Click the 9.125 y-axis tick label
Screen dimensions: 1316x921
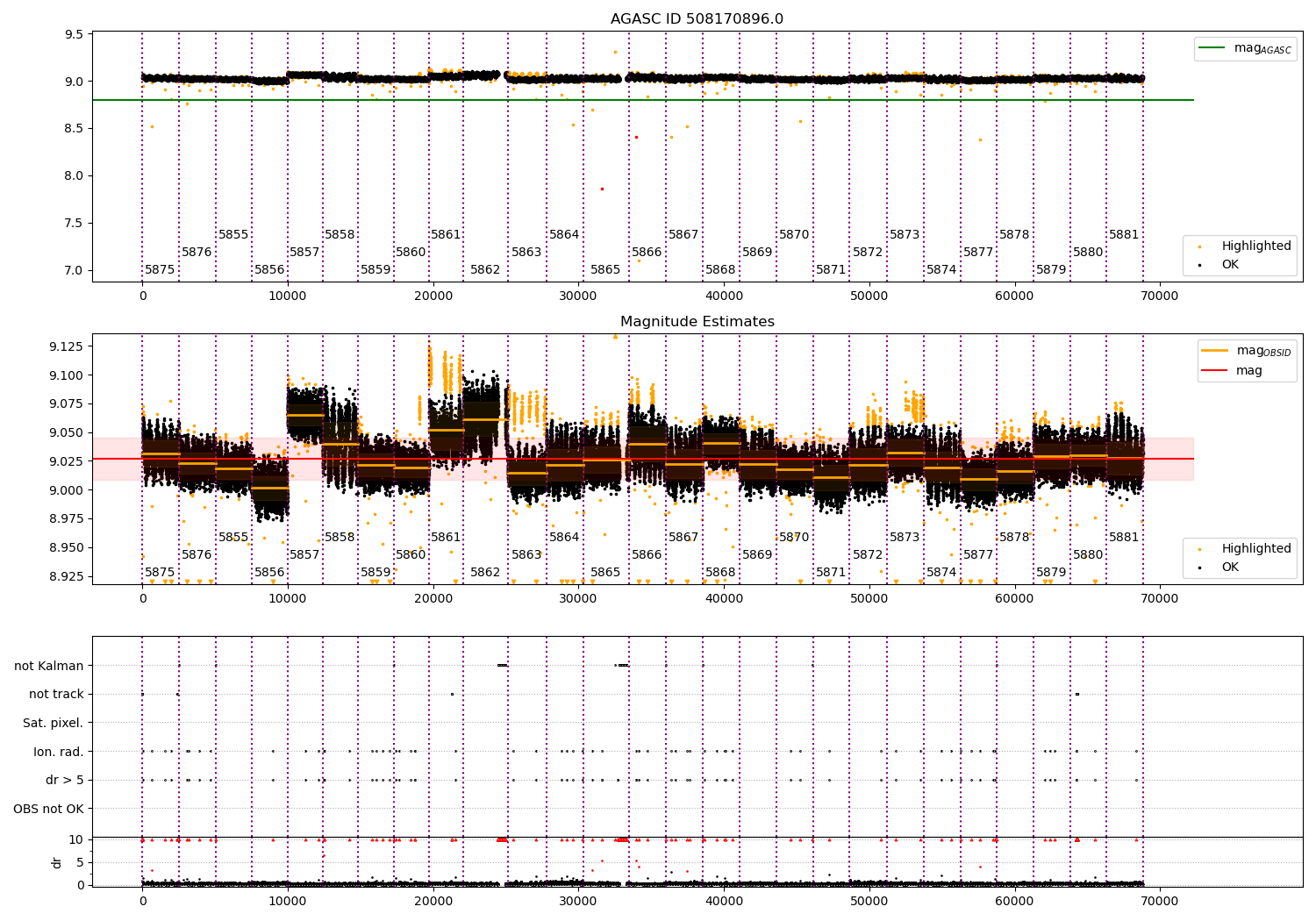pyautogui.click(x=67, y=347)
